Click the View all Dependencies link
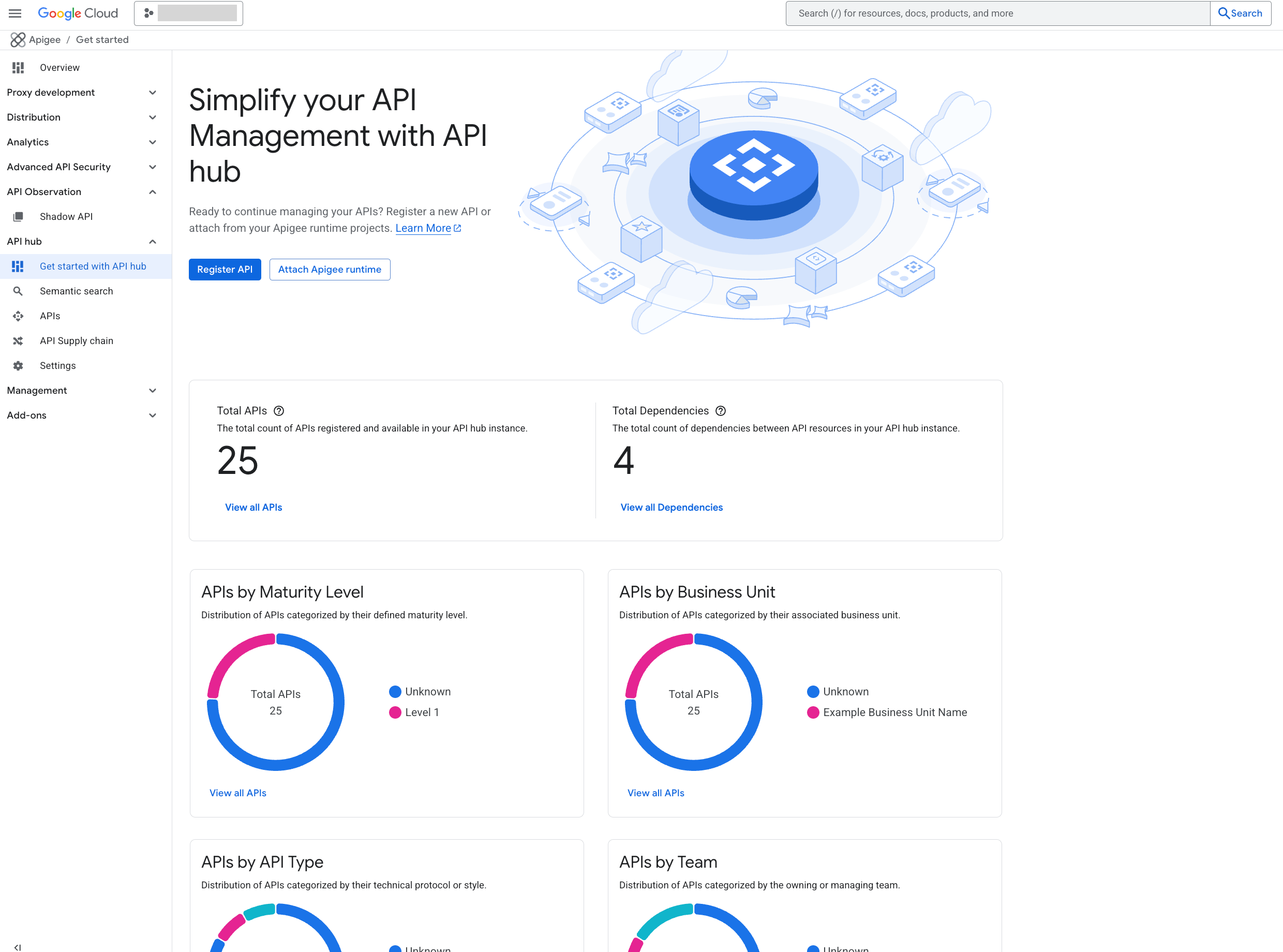Screen dimensions: 1283x952 point(671,507)
